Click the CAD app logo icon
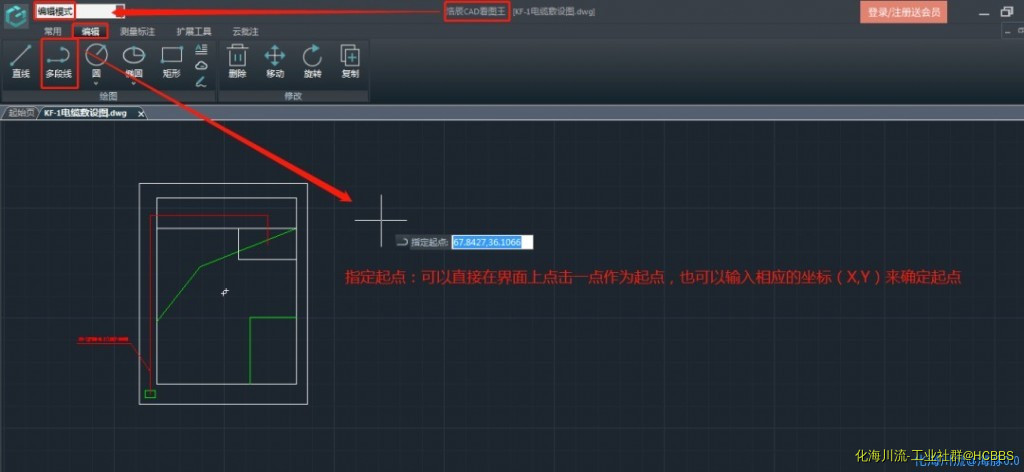This screenshot has width=1024, height=472. tap(15, 17)
